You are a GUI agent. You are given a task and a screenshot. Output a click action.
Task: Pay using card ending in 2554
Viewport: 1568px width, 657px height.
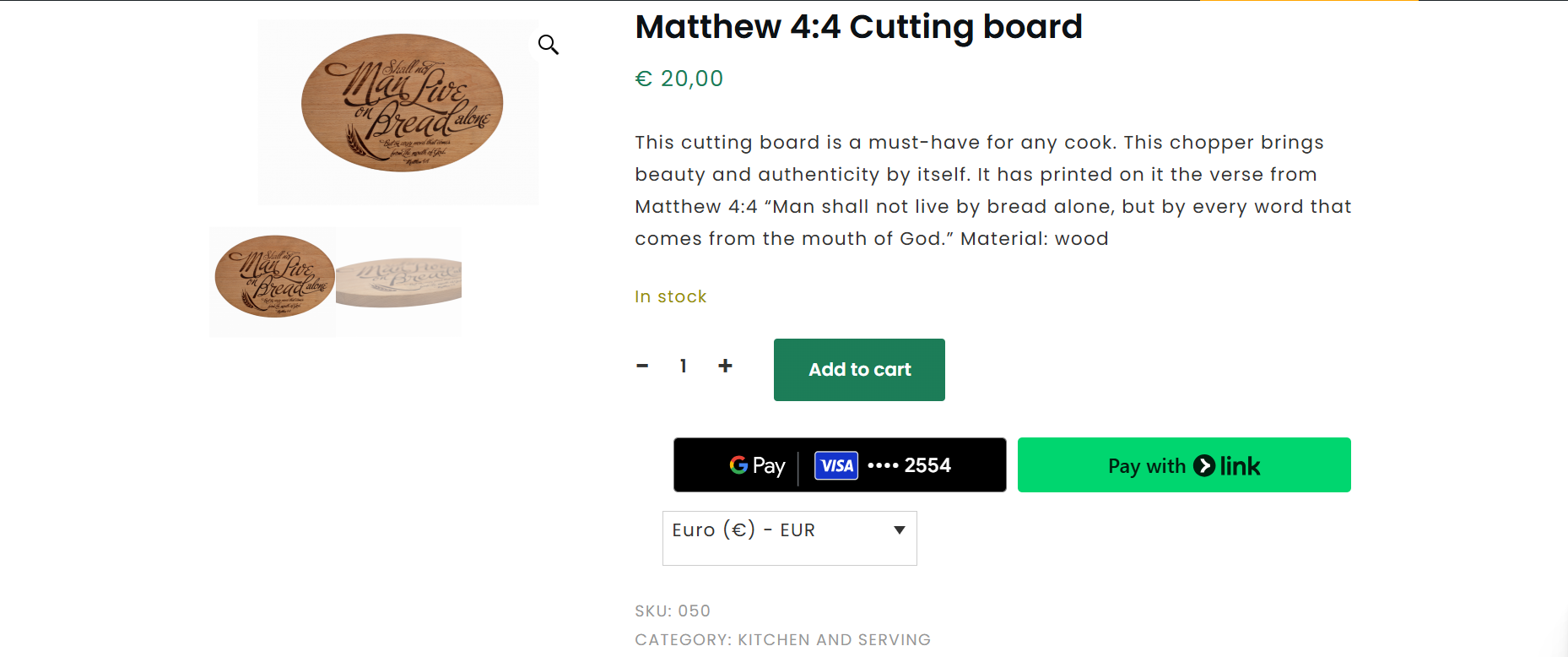point(840,465)
